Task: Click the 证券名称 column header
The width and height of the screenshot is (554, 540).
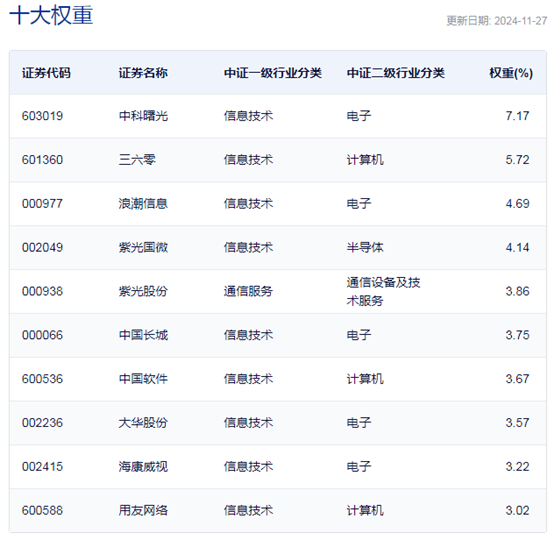Action: pyautogui.click(x=143, y=73)
